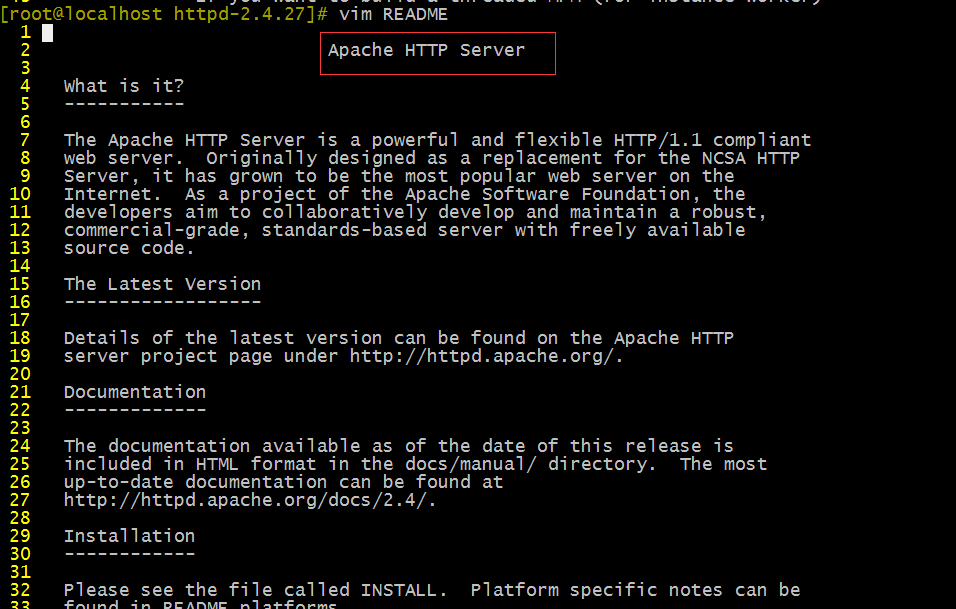The width and height of the screenshot is (956, 609).
Task: Click the 'Installation' heading on line 29
Action: (129, 536)
